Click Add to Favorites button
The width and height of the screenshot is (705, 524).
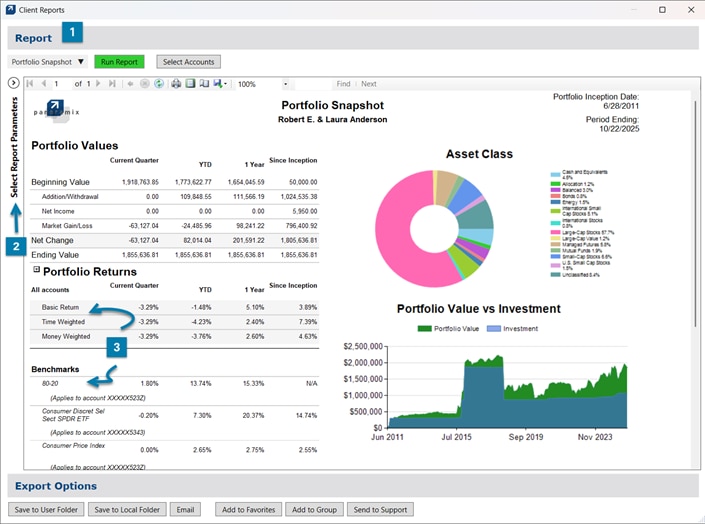248,510
